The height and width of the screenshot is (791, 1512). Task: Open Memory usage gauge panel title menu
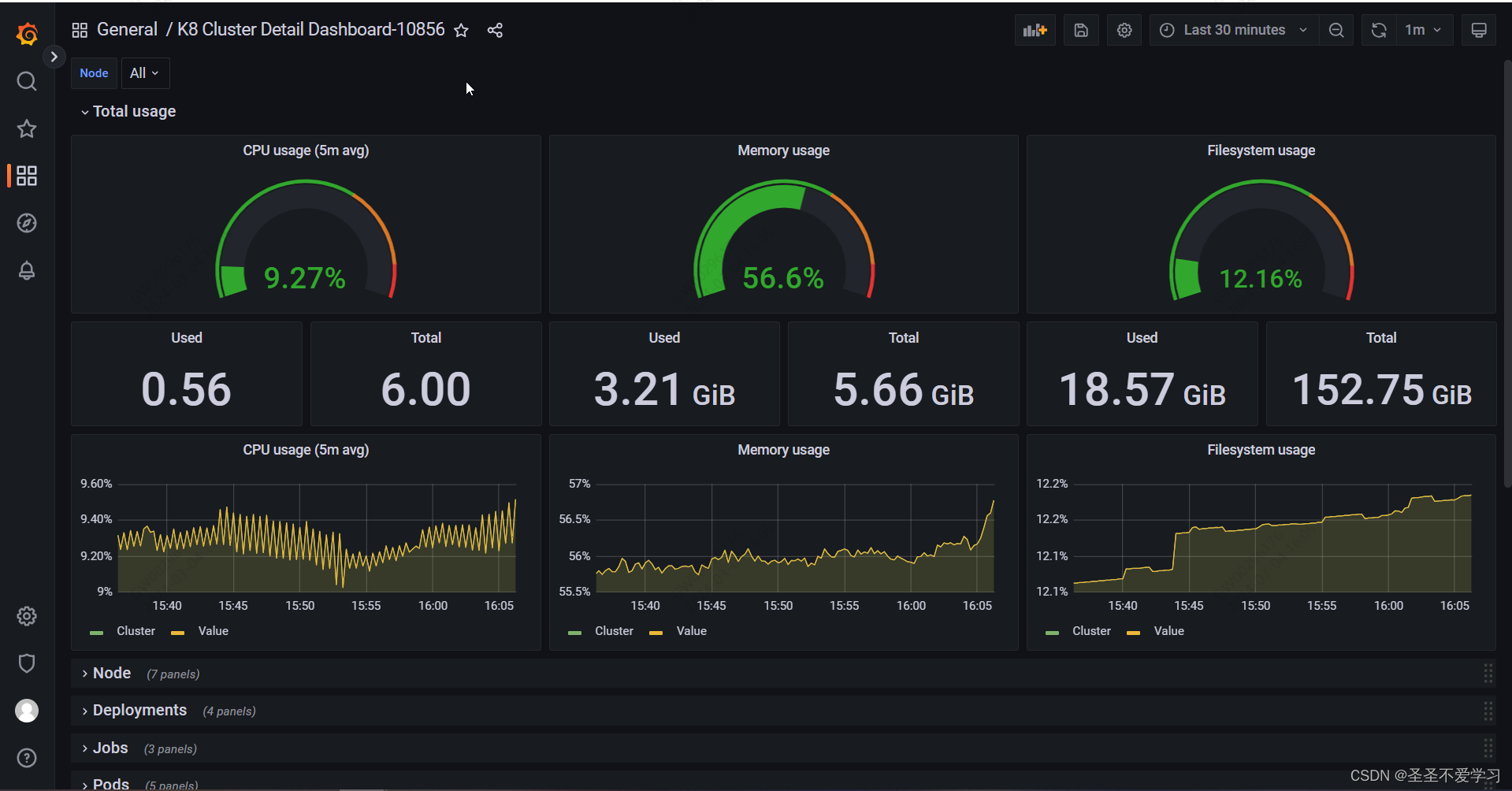tap(783, 150)
